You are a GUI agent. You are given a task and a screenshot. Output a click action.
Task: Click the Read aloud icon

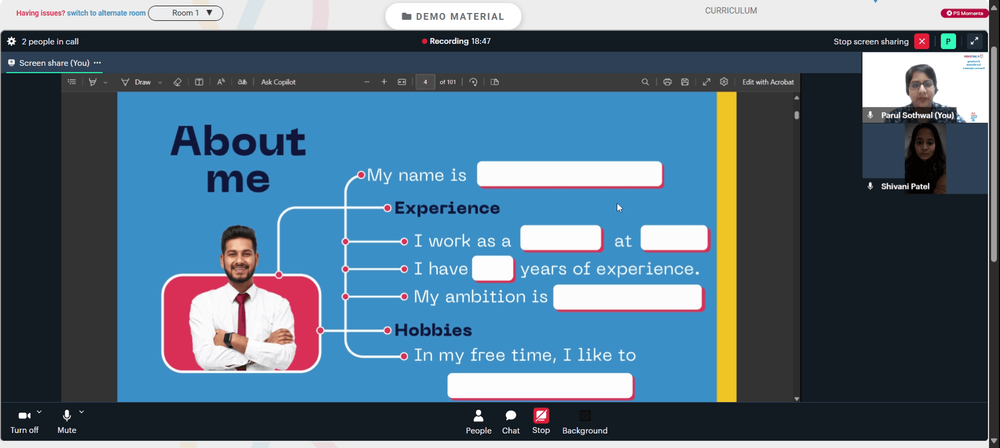click(x=221, y=82)
